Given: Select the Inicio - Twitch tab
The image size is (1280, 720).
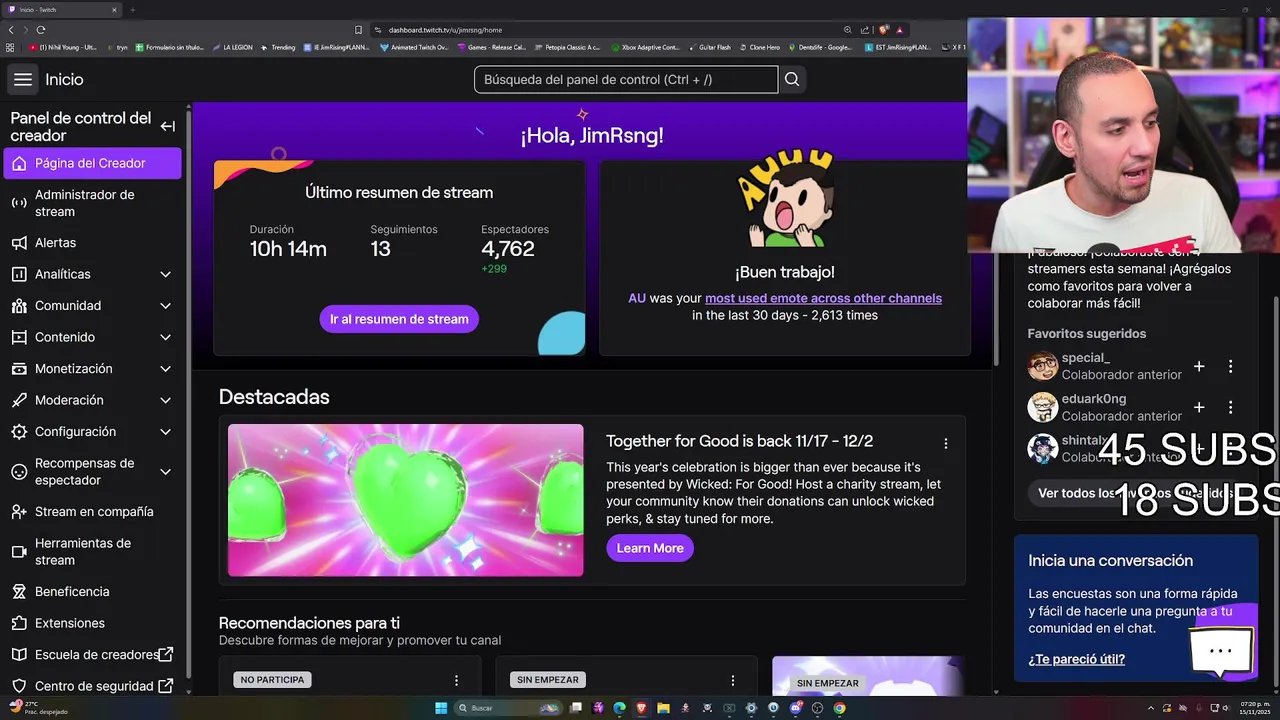Looking at the screenshot, I should click(x=60, y=10).
